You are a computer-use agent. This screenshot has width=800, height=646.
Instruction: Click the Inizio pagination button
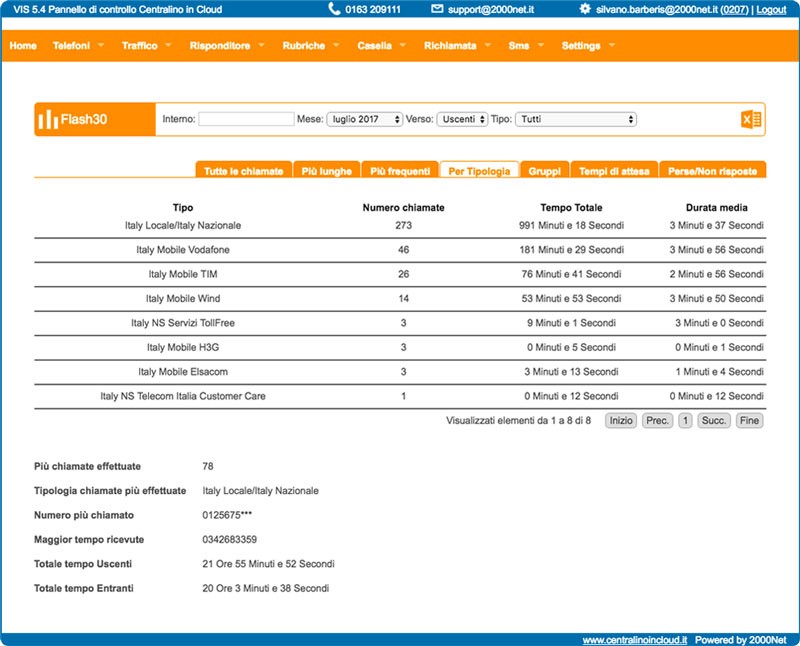[x=621, y=420]
